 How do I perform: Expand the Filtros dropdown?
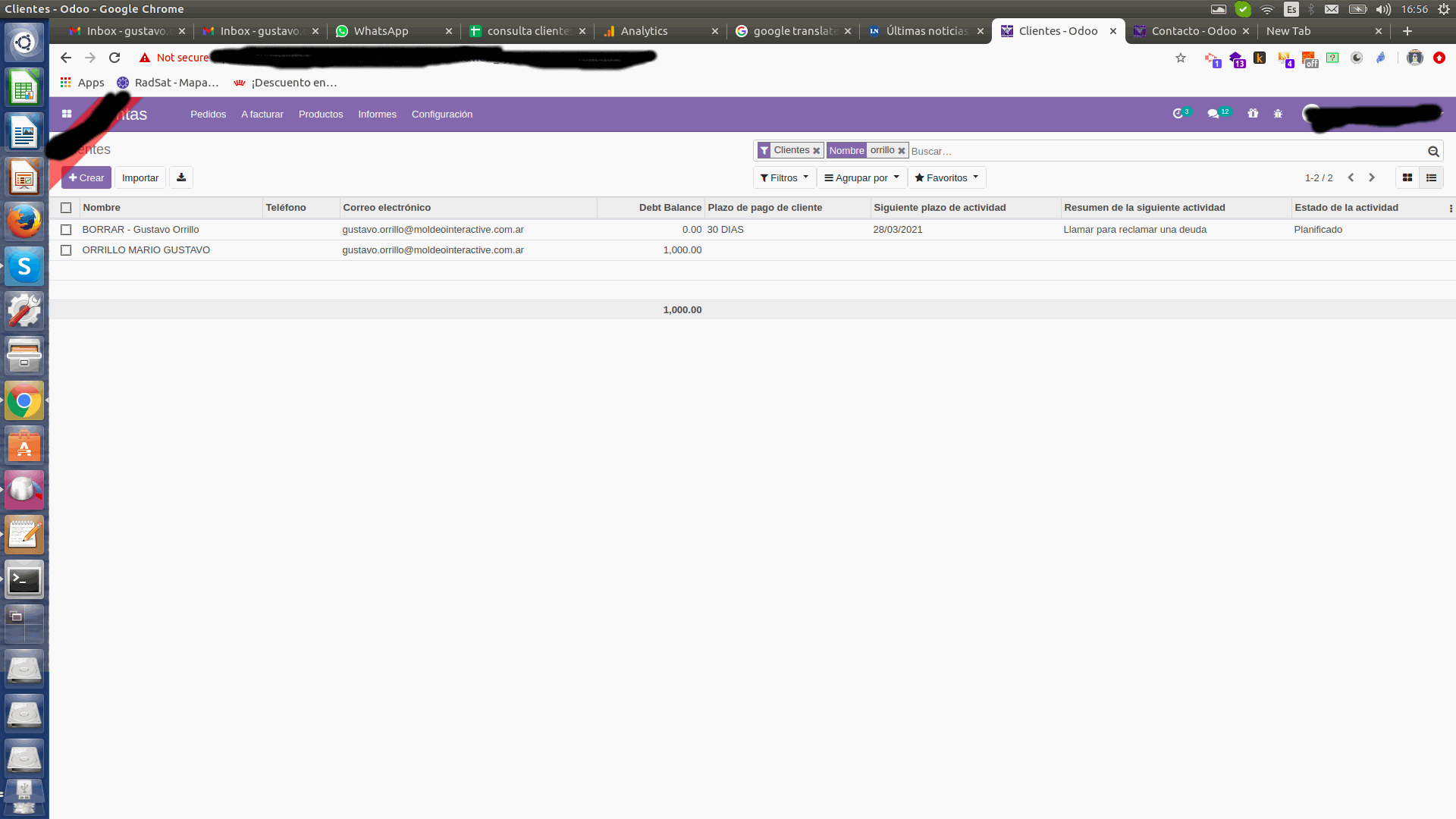(x=785, y=177)
